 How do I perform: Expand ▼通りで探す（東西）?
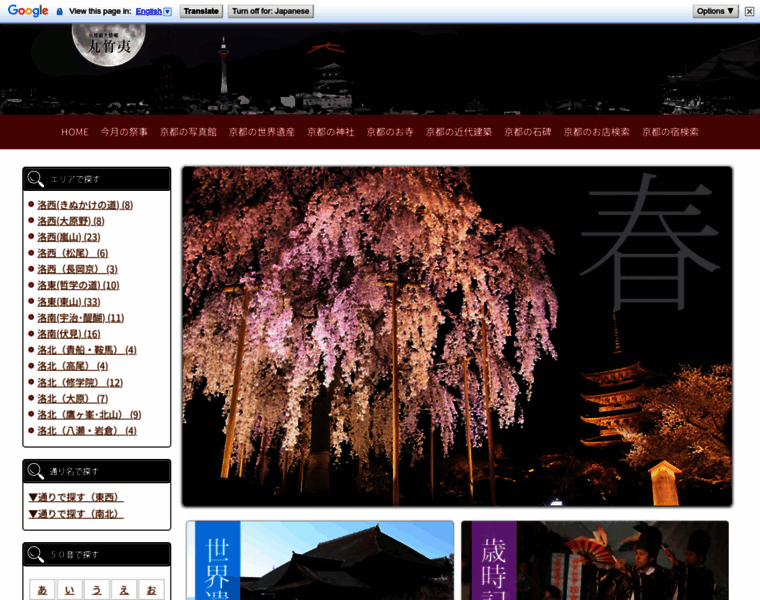(76, 497)
